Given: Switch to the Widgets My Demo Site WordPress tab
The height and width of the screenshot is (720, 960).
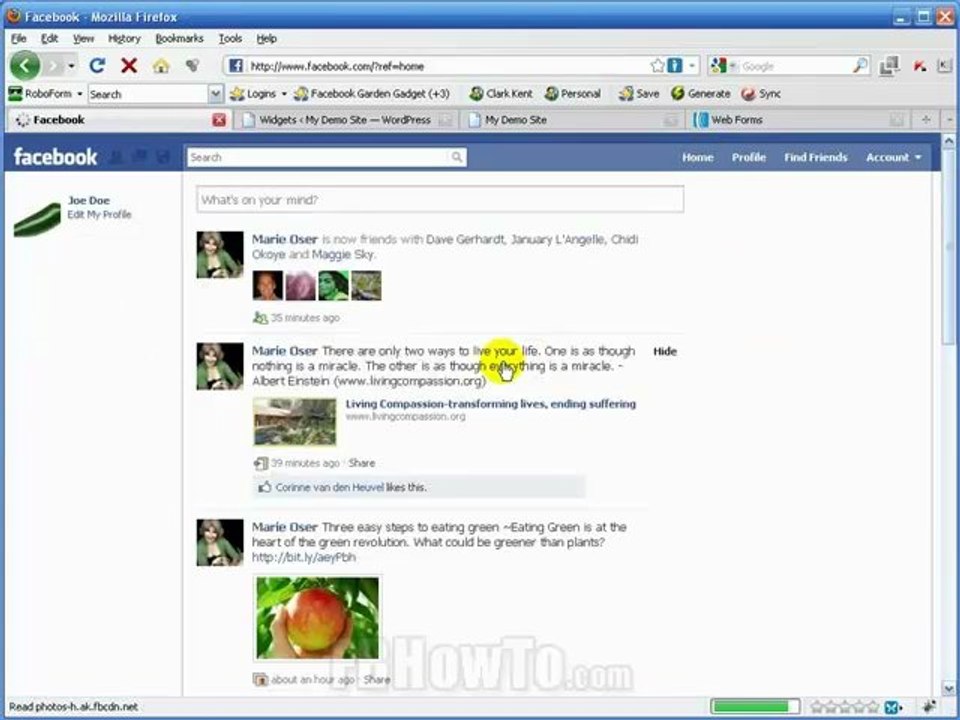Looking at the screenshot, I should coord(347,120).
